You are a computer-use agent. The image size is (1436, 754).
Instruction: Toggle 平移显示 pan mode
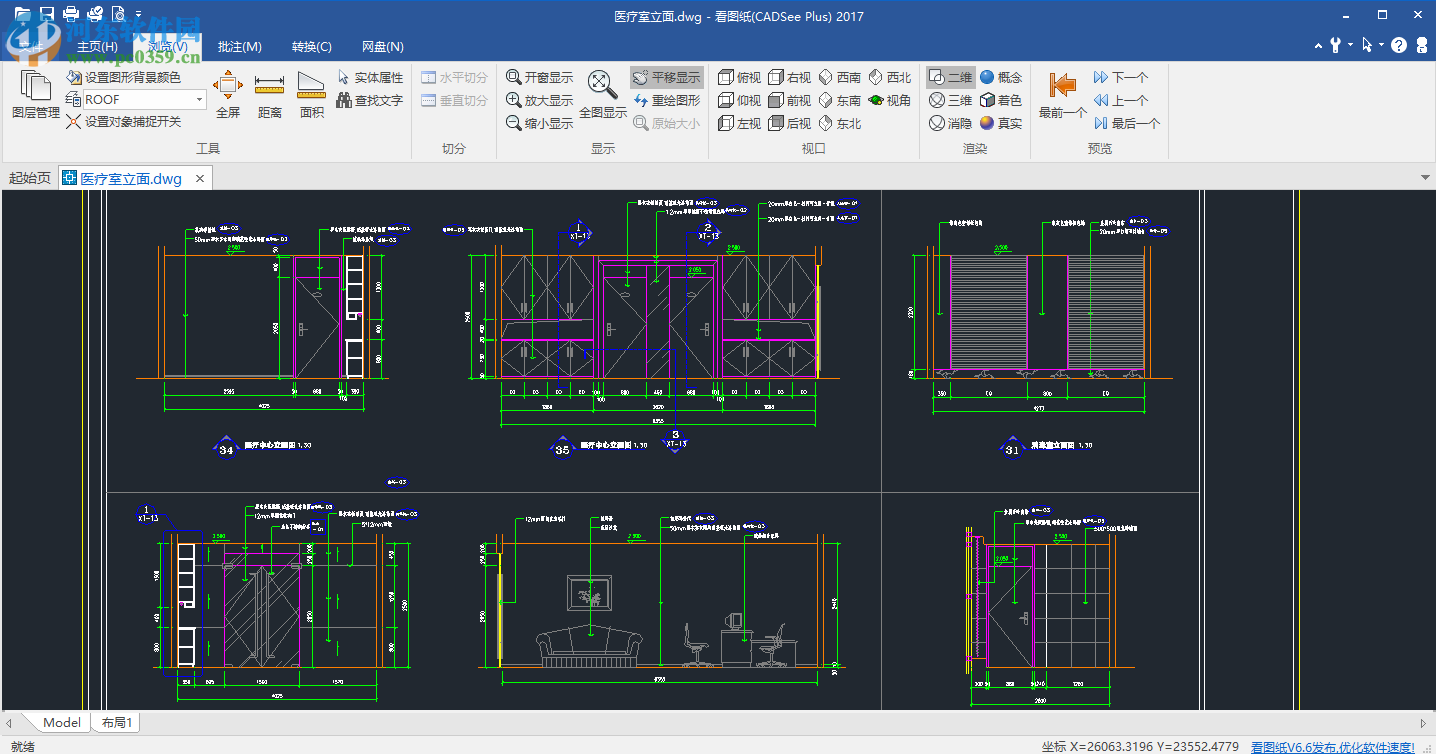[666, 77]
